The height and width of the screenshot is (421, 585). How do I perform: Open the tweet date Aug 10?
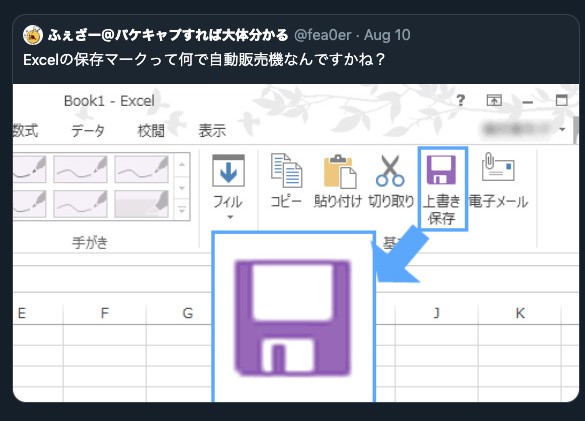387,35
